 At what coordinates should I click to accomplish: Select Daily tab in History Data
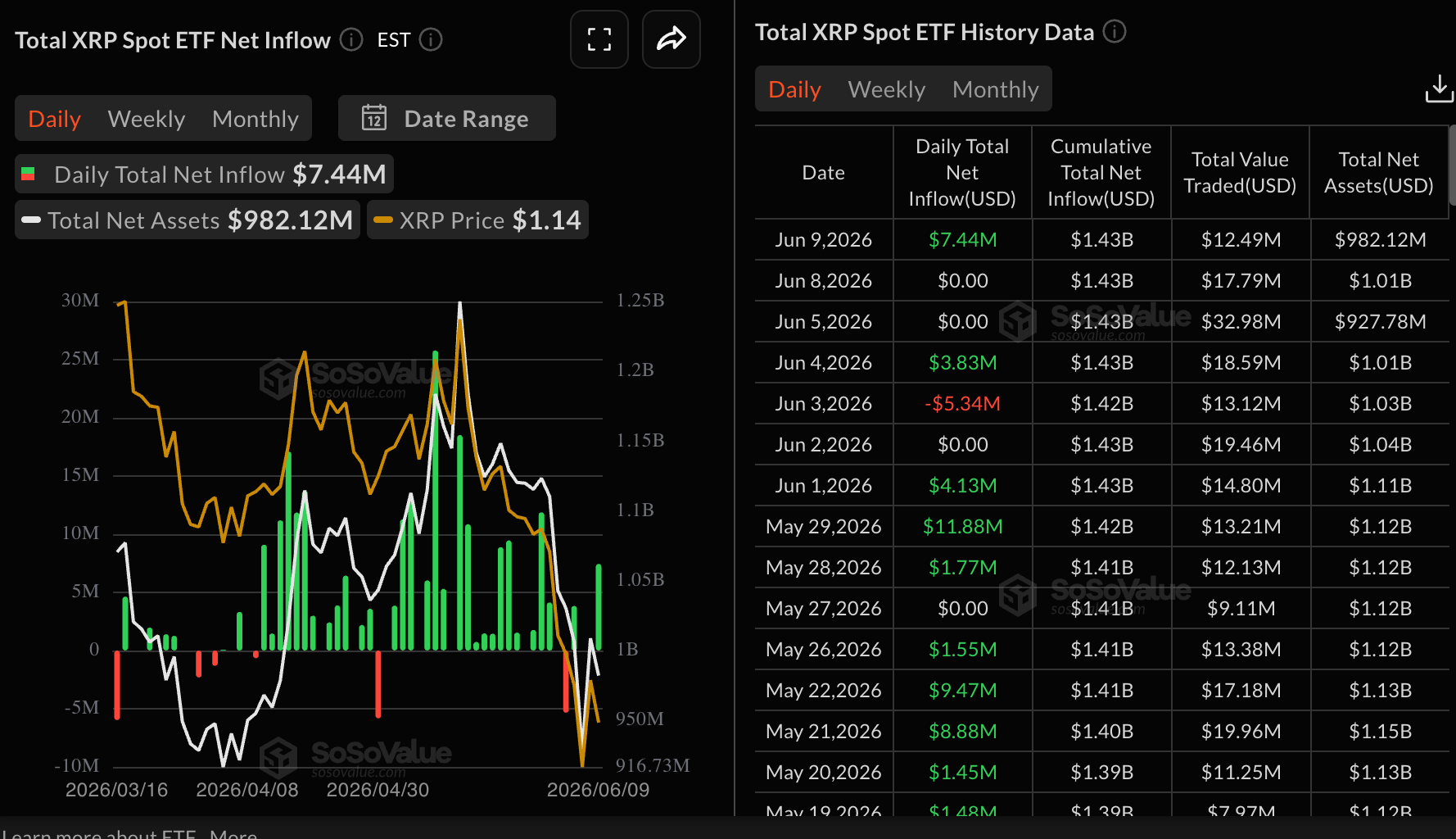pos(794,89)
